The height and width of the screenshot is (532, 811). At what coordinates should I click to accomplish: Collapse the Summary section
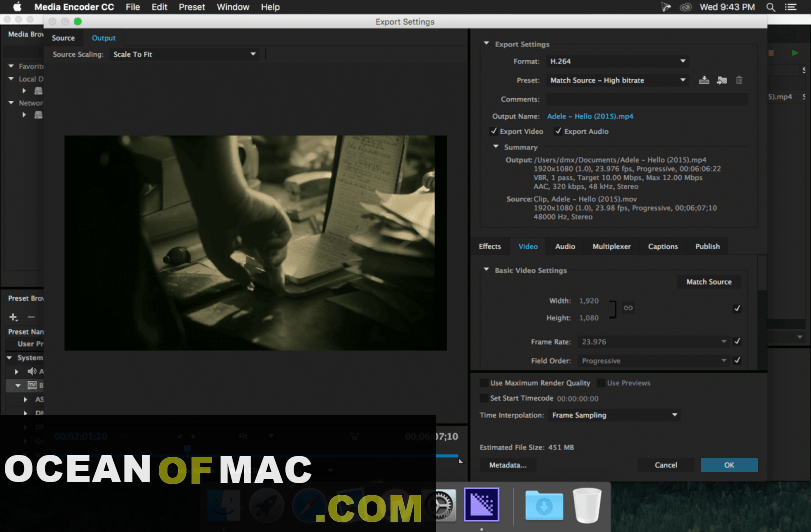495,147
